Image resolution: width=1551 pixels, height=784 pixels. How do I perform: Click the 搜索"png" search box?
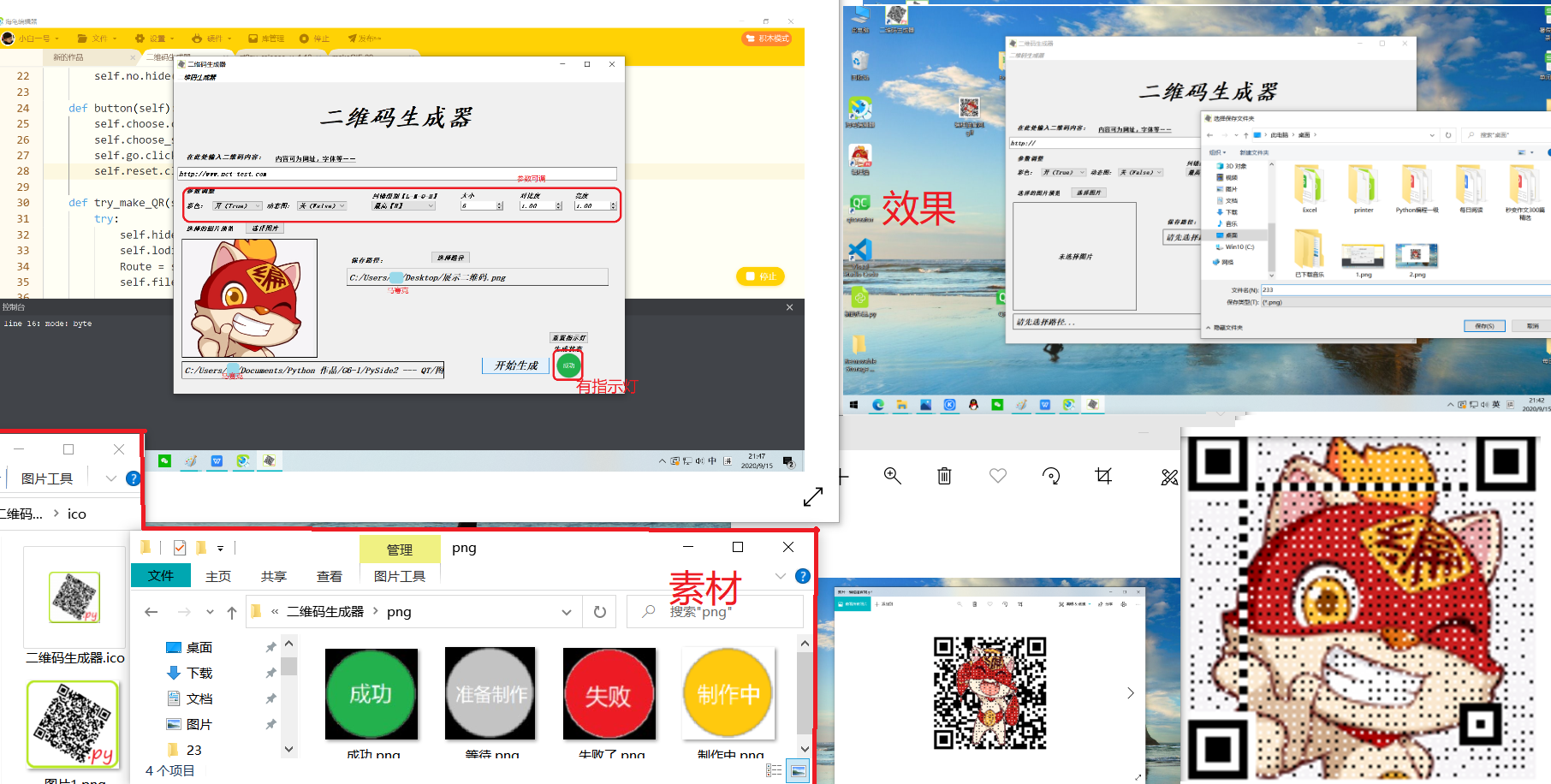(x=715, y=612)
